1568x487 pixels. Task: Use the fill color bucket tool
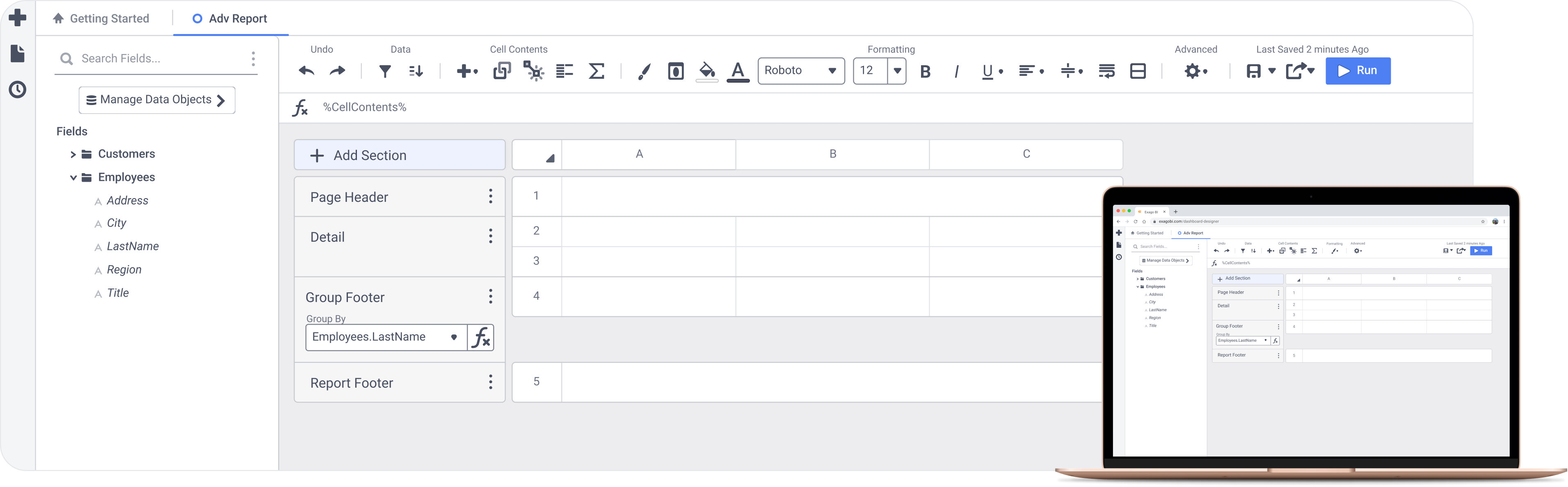(x=706, y=71)
